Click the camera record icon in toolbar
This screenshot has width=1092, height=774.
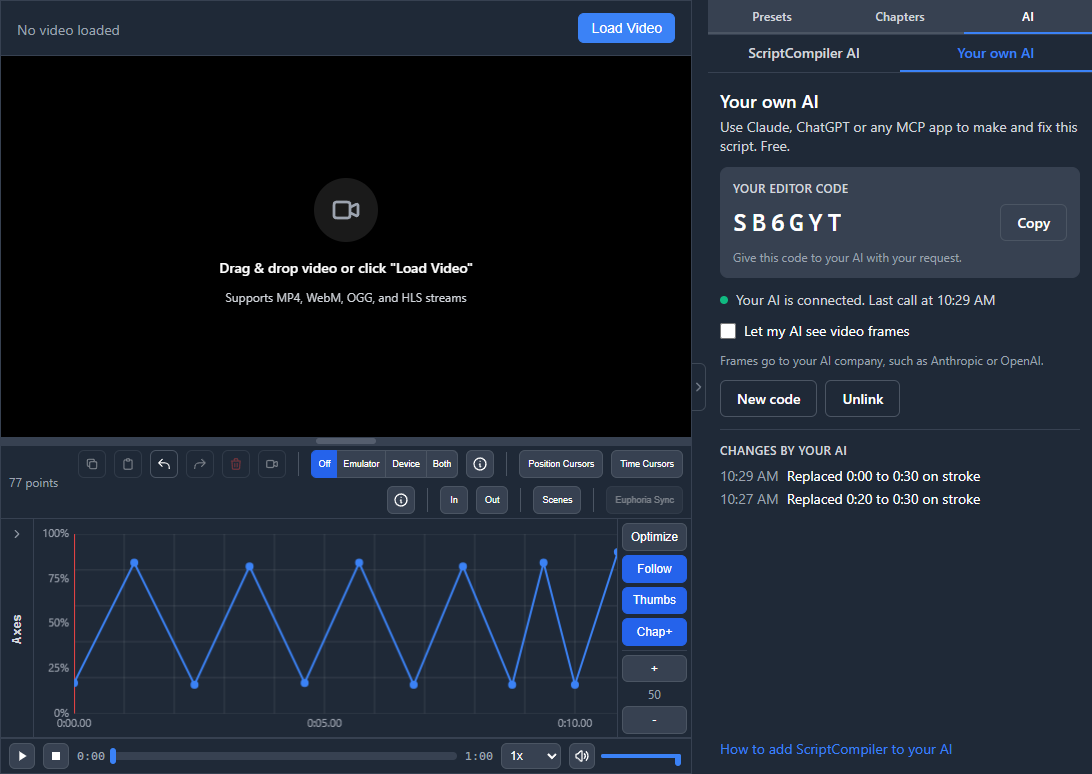tap(272, 464)
